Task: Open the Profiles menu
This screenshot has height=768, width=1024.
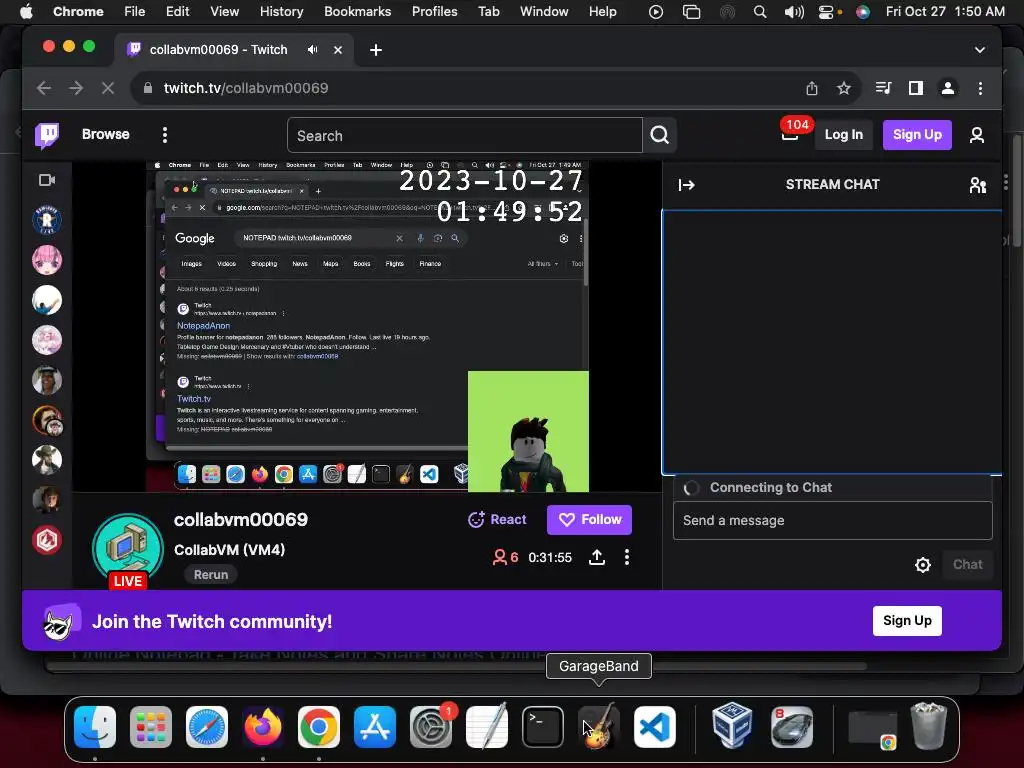Action: point(434,11)
